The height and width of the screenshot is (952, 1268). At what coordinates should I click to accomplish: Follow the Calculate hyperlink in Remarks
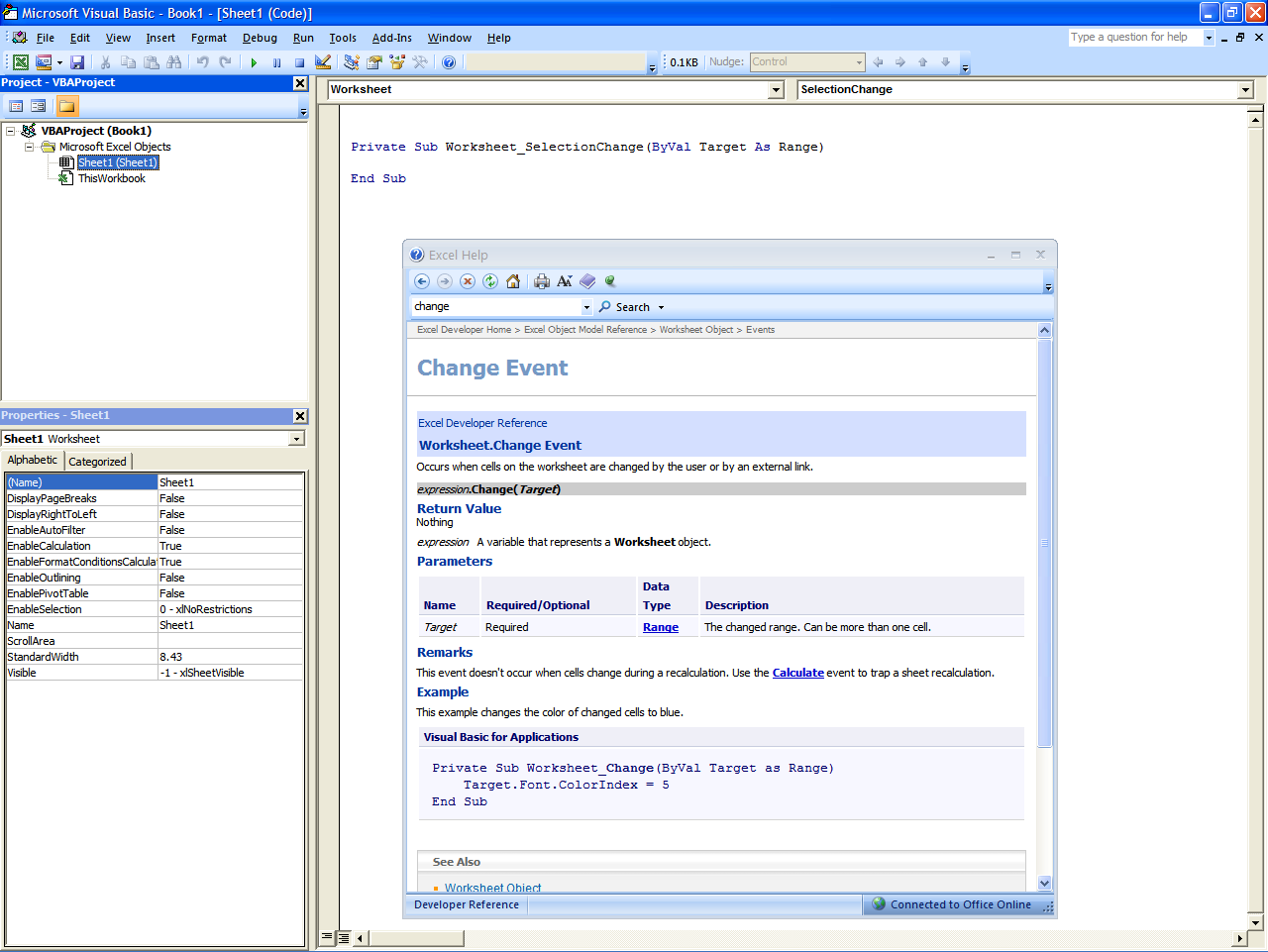(797, 673)
